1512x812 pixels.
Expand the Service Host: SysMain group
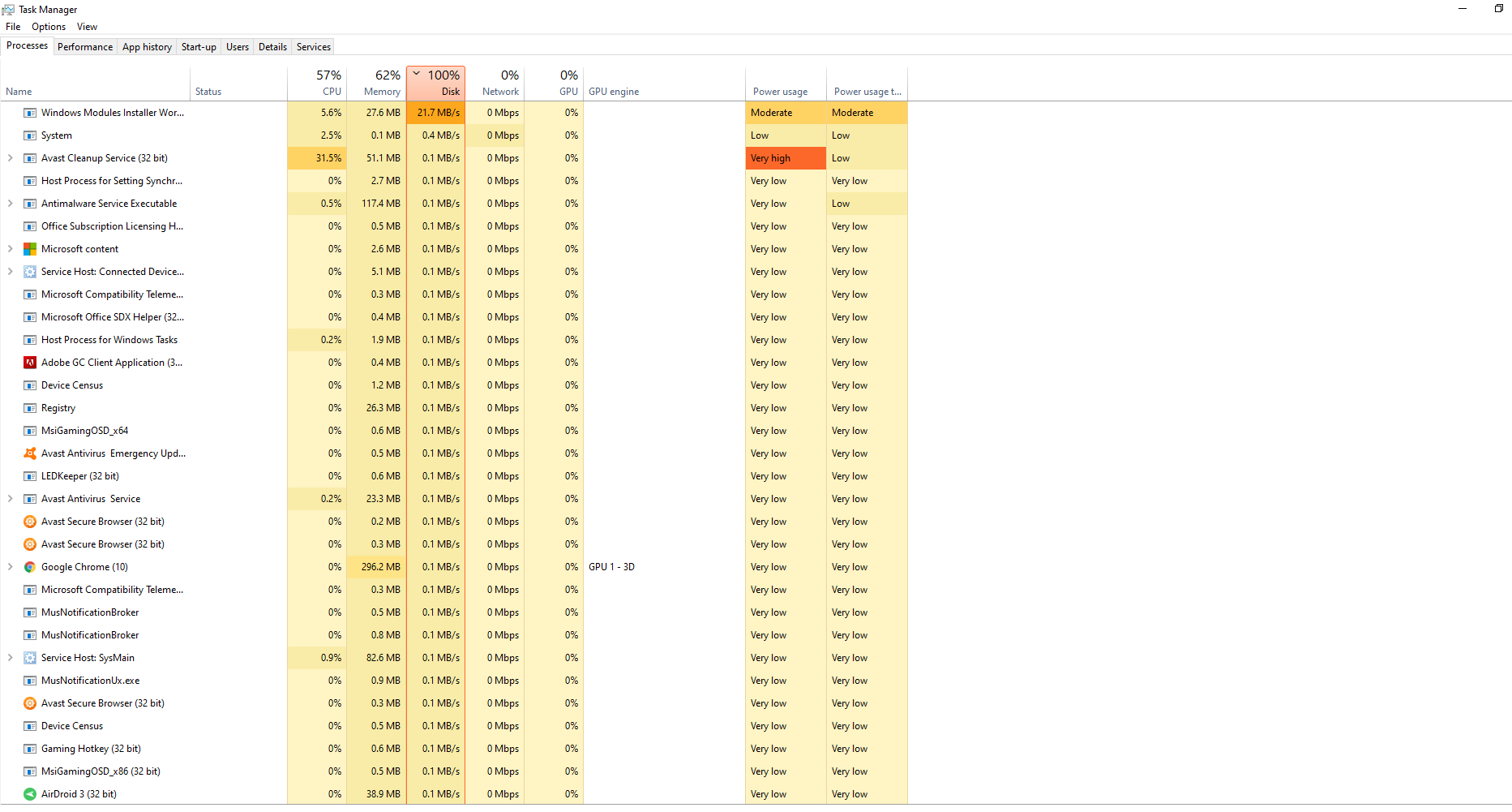(10, 658)
